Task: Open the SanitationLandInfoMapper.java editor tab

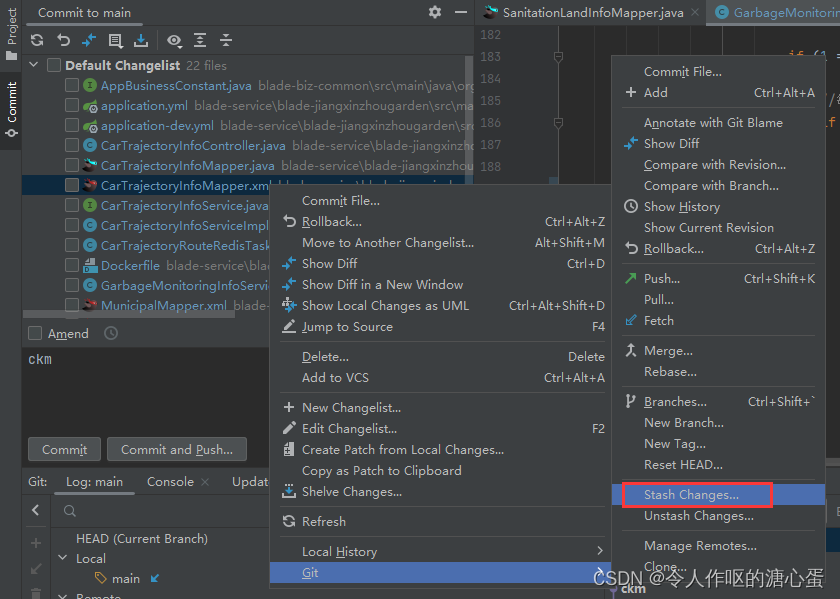Action: pos(592,12)
